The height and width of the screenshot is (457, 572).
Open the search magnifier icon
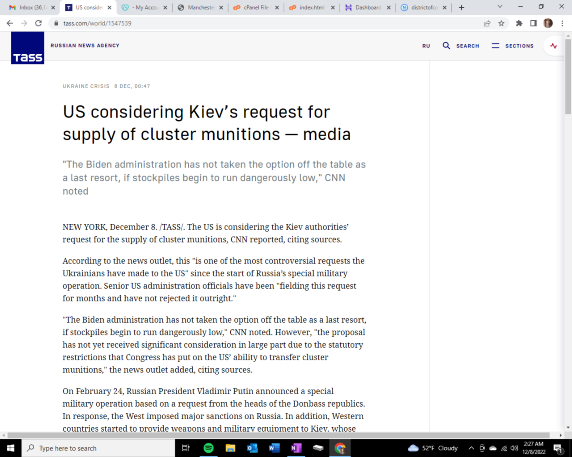446,46
